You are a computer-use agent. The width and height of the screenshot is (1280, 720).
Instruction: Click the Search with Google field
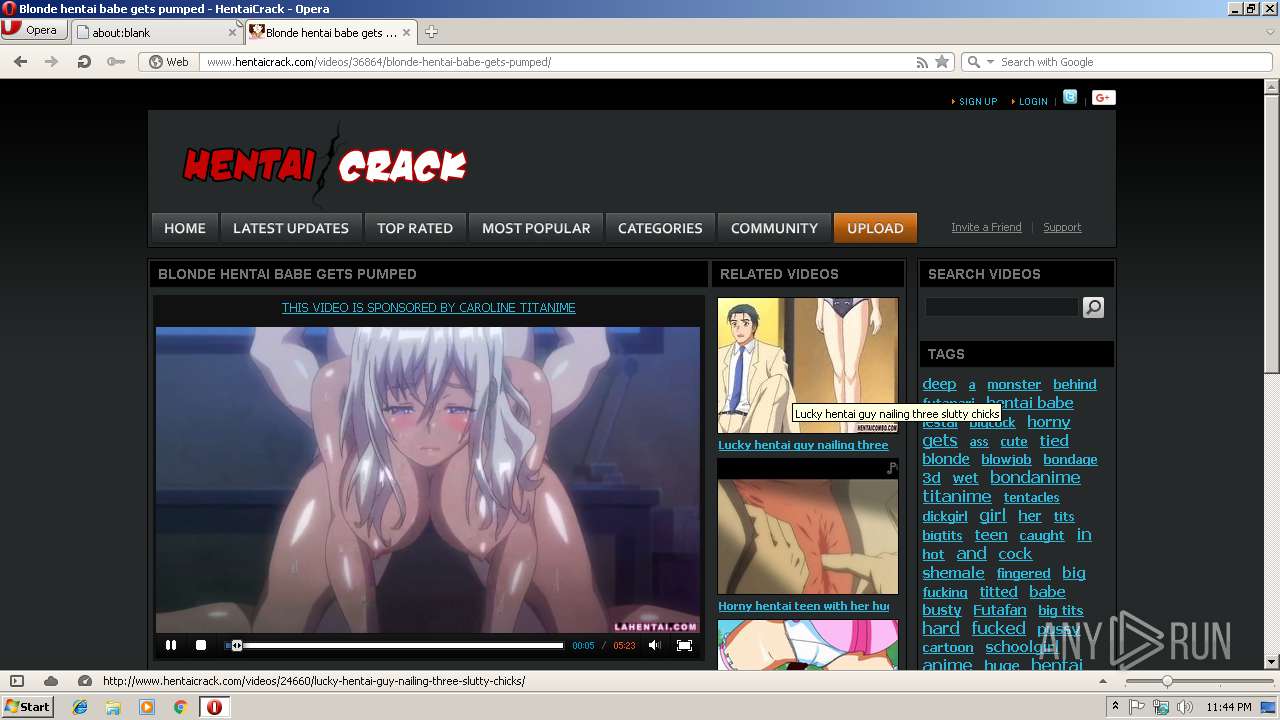(1135, 62)
